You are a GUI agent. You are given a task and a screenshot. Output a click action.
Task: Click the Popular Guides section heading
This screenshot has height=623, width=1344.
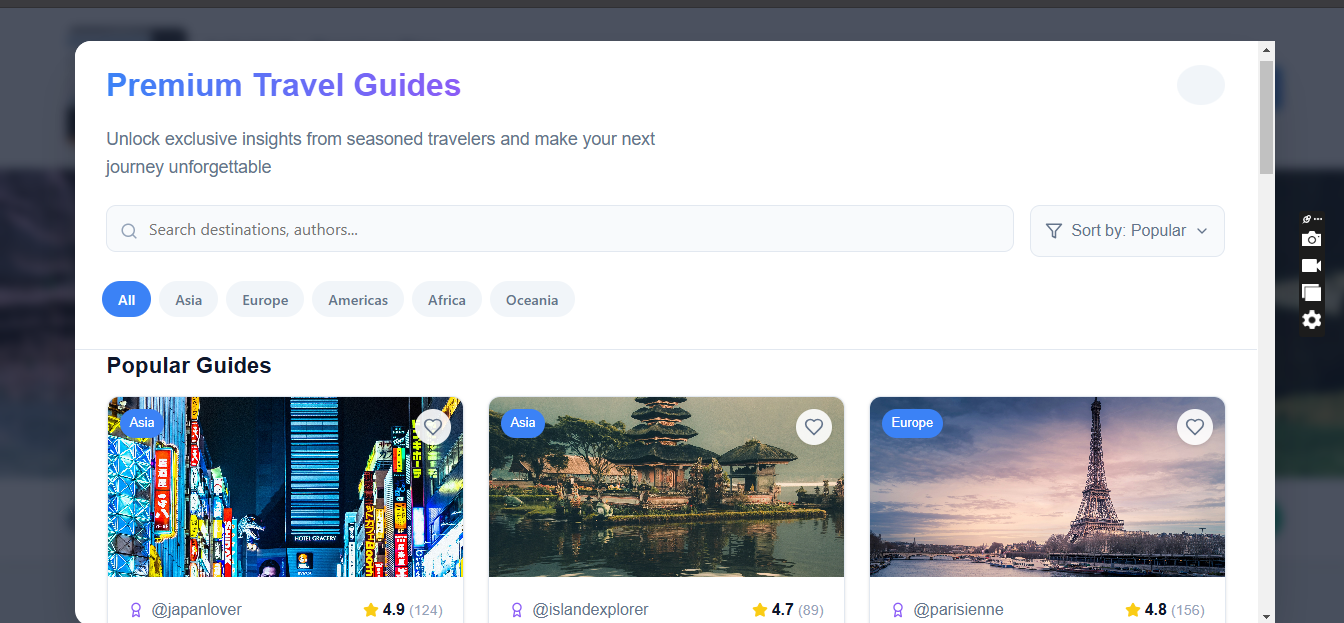189,366
